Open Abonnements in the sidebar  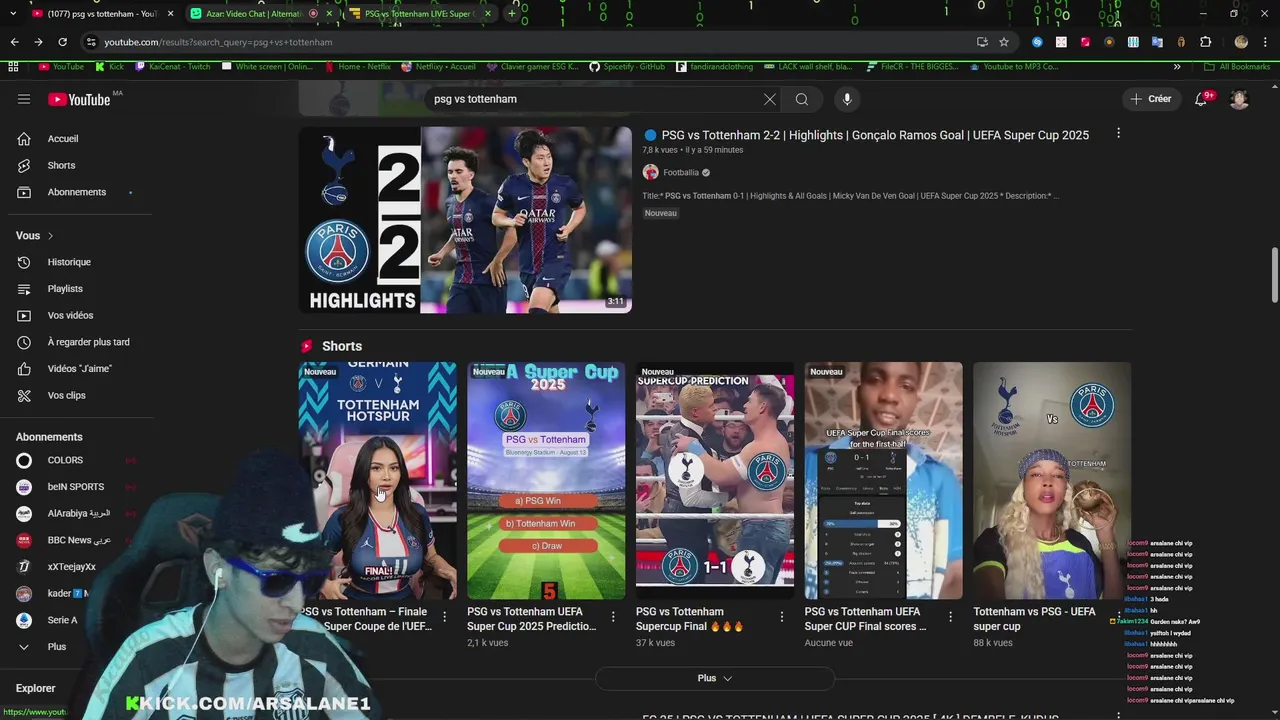(76, 192)
